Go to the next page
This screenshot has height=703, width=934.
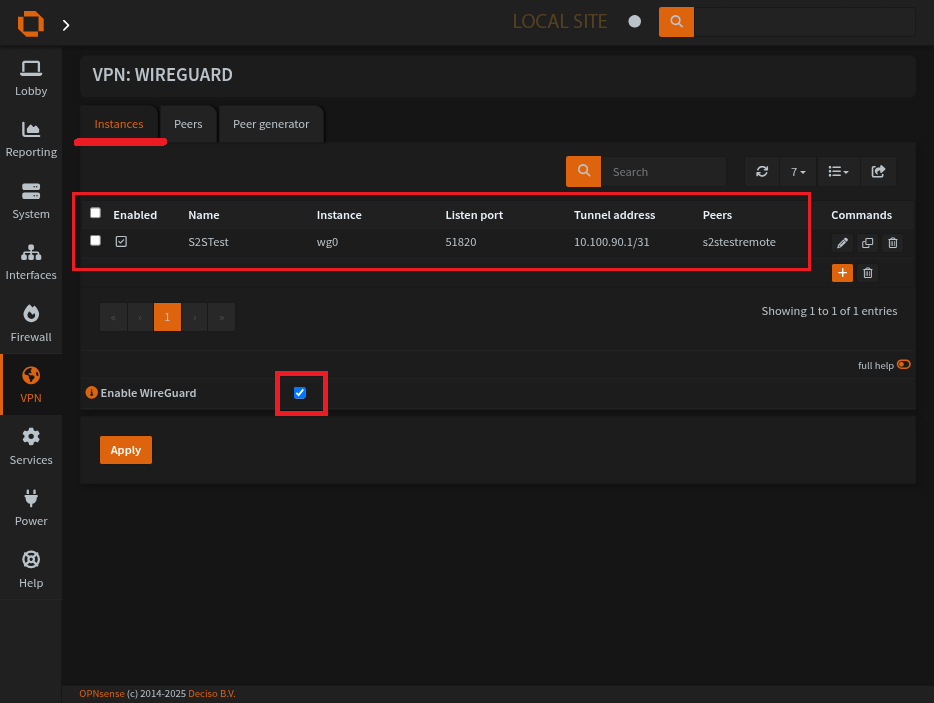pos(195,317)
